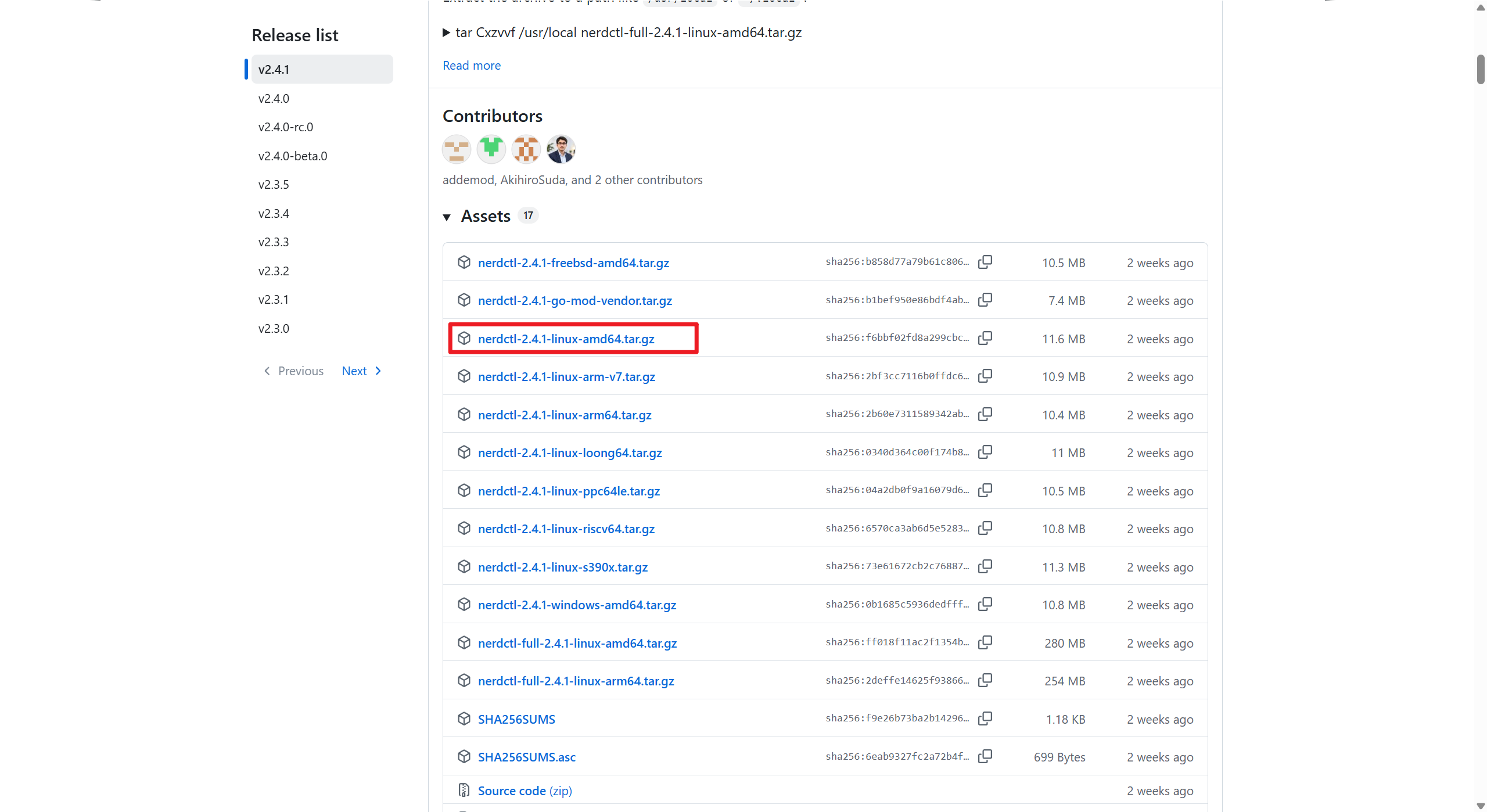Download nerdctl-2.4.1-linux-riscv64.tar.gz
This screenshot has width=1487, height=812.
pyautogui.click(x=566, y=529)
